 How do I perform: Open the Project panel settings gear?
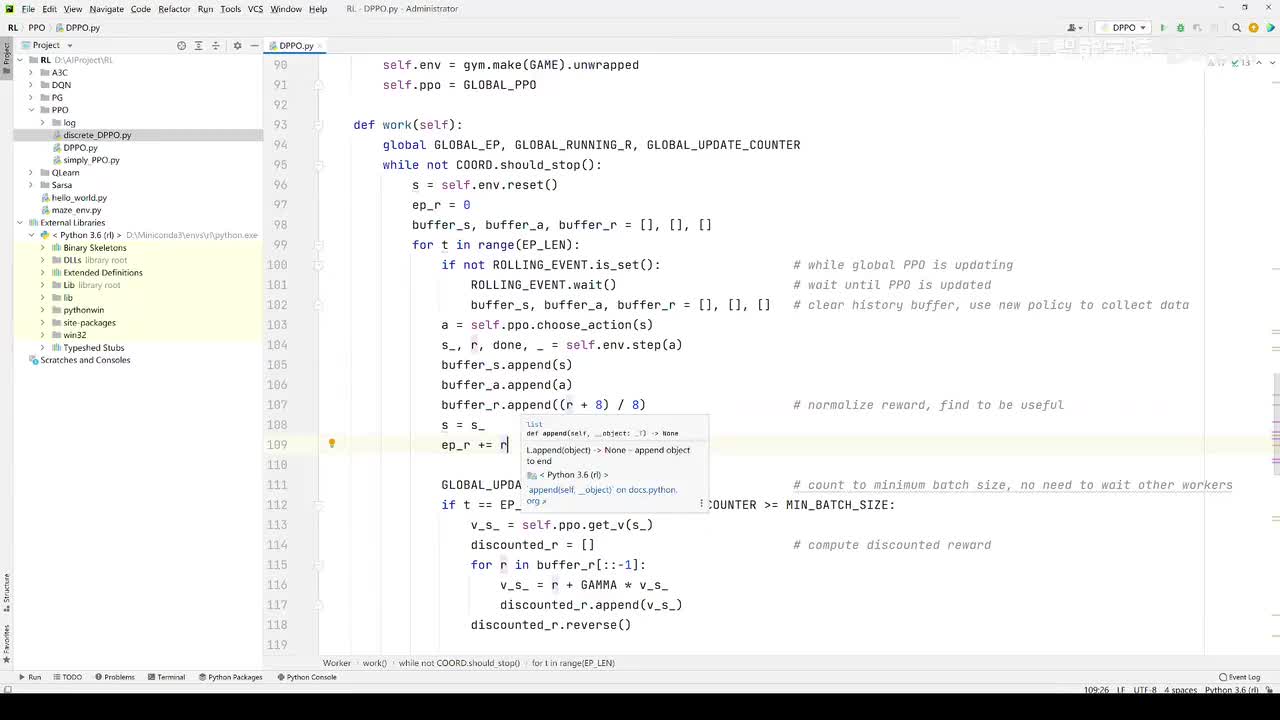237,45
